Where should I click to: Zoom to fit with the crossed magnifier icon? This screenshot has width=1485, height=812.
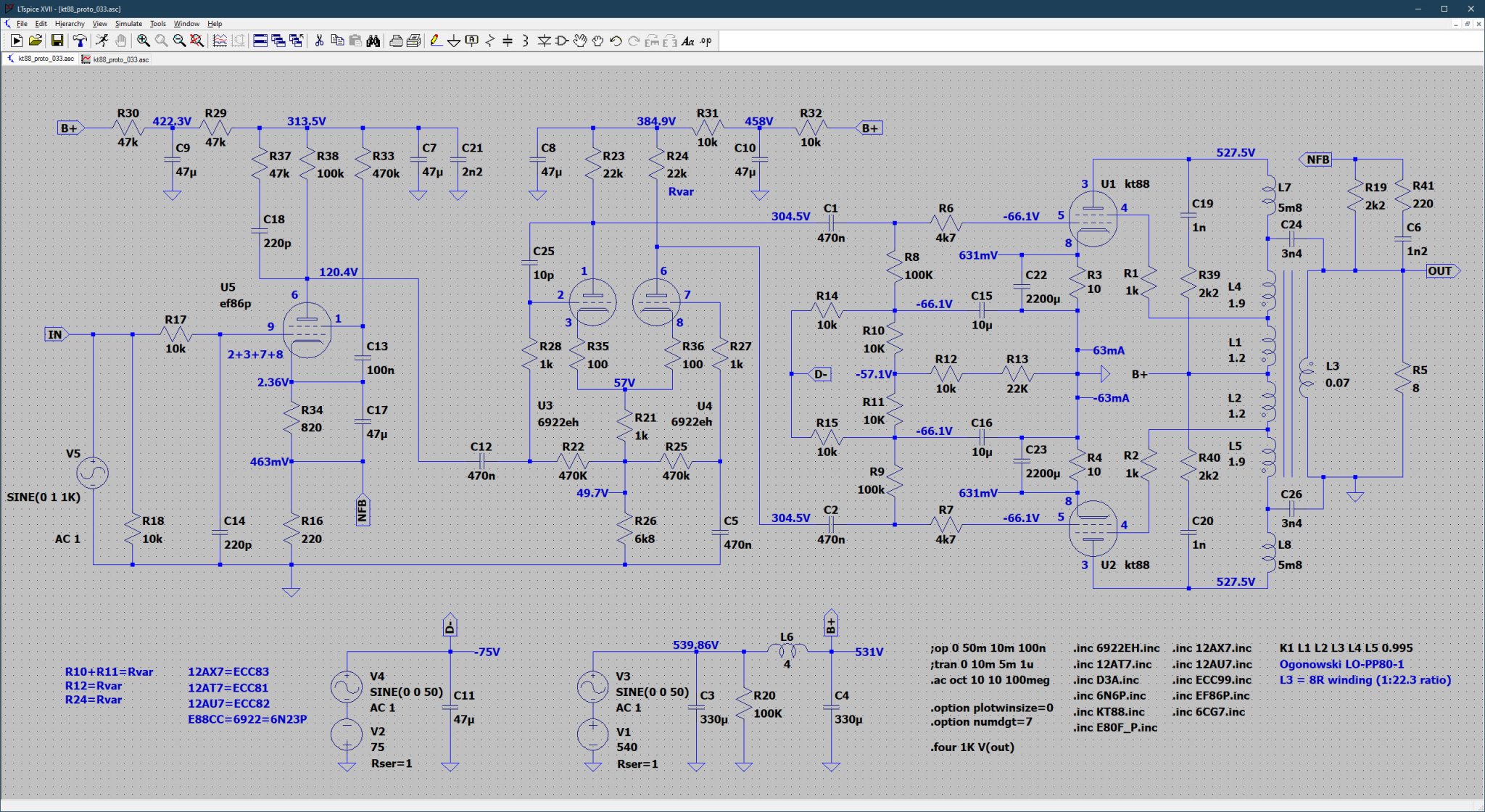point(197,41)
